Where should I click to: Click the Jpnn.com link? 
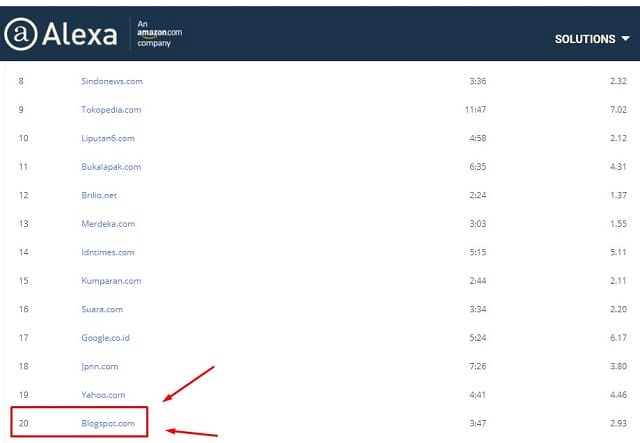tap(100, 367)
